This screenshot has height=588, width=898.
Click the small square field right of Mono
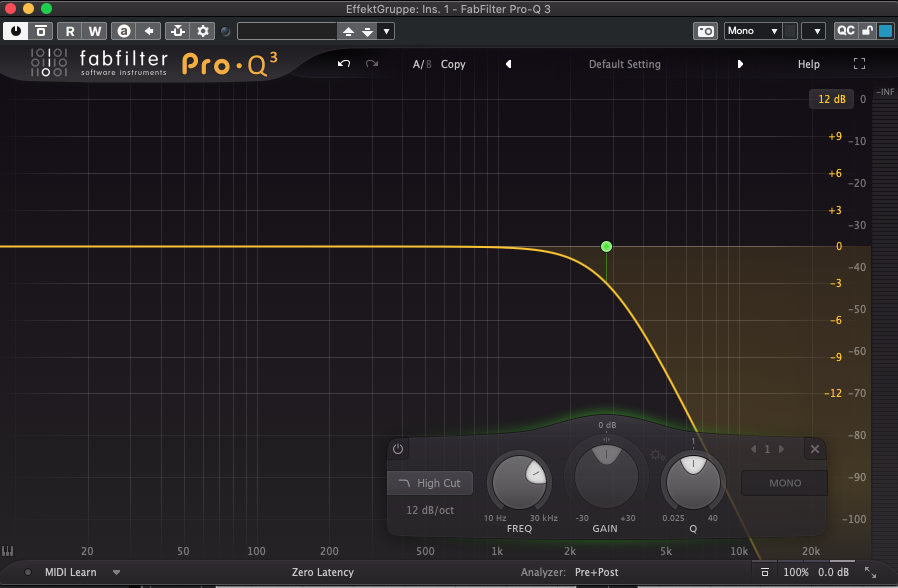click(x=790, y=31)
